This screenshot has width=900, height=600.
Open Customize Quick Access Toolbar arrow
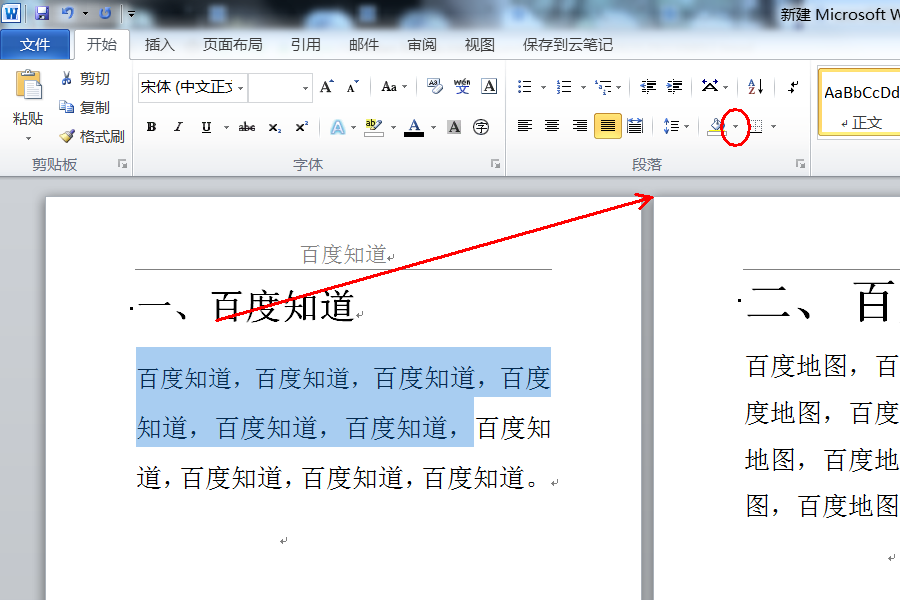pyautogui.click(x=131, y=13)
